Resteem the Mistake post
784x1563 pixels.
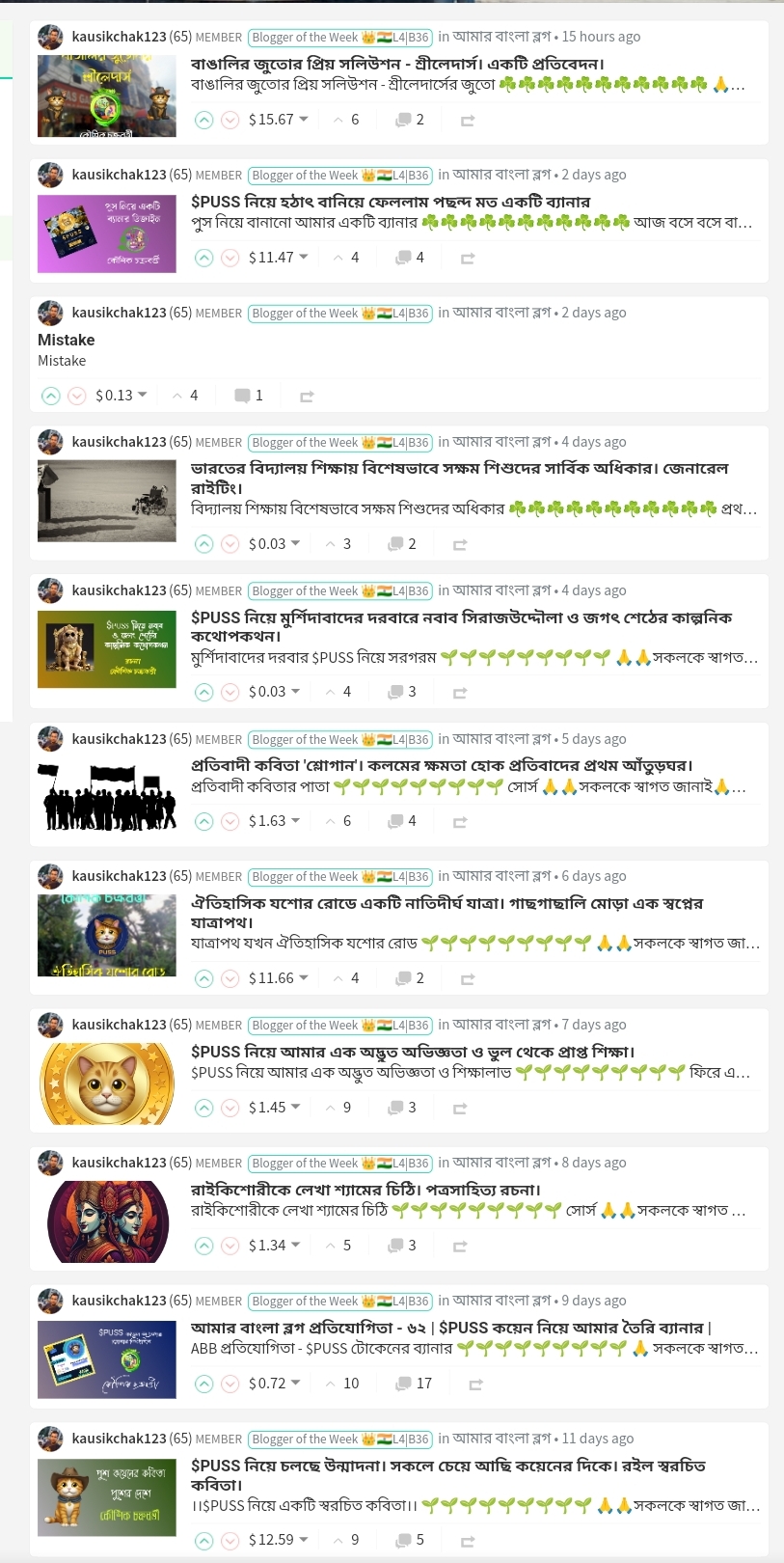pyautogui.click(x=307, y=397)
